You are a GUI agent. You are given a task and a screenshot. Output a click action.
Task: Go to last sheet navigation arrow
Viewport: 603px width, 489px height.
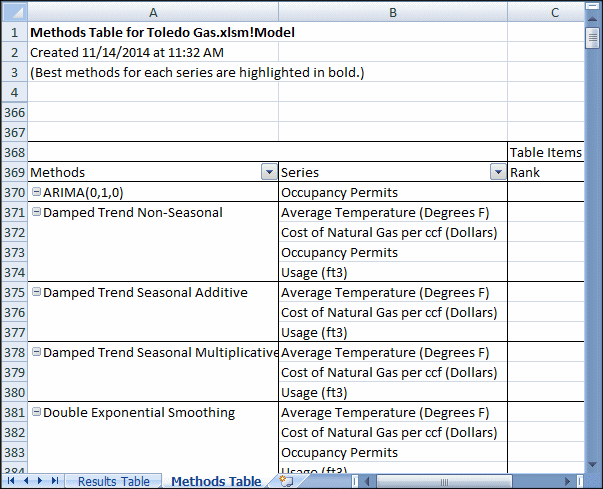55,481
